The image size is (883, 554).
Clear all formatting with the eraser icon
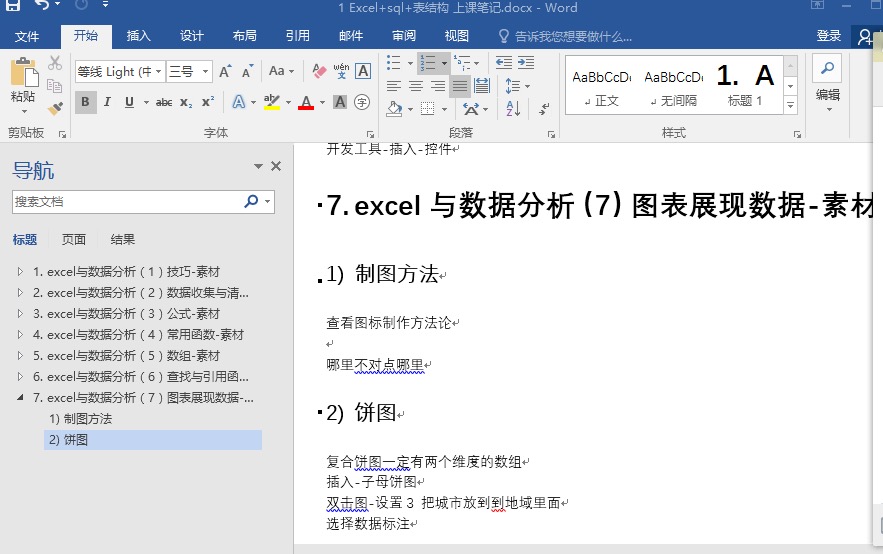click(319, 71)
